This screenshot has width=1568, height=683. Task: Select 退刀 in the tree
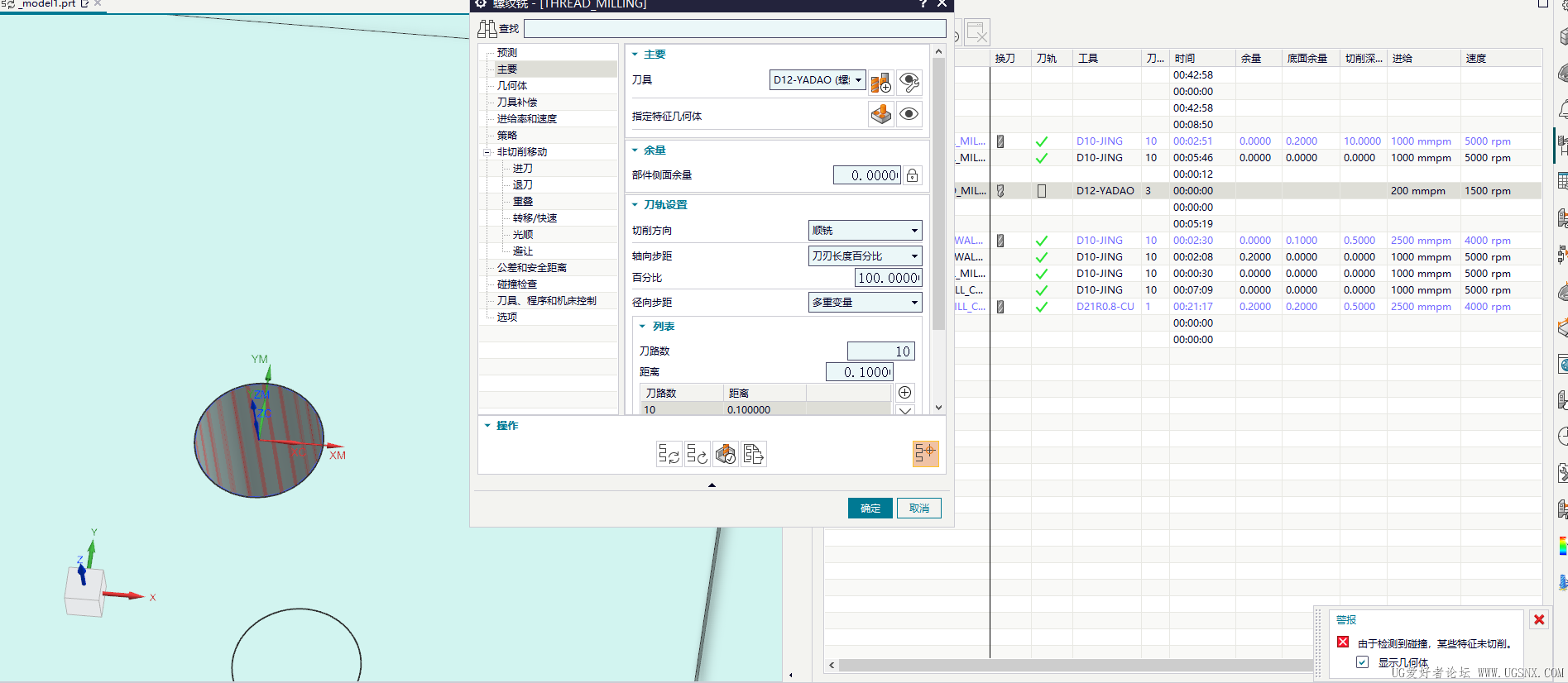click(523, 185)
